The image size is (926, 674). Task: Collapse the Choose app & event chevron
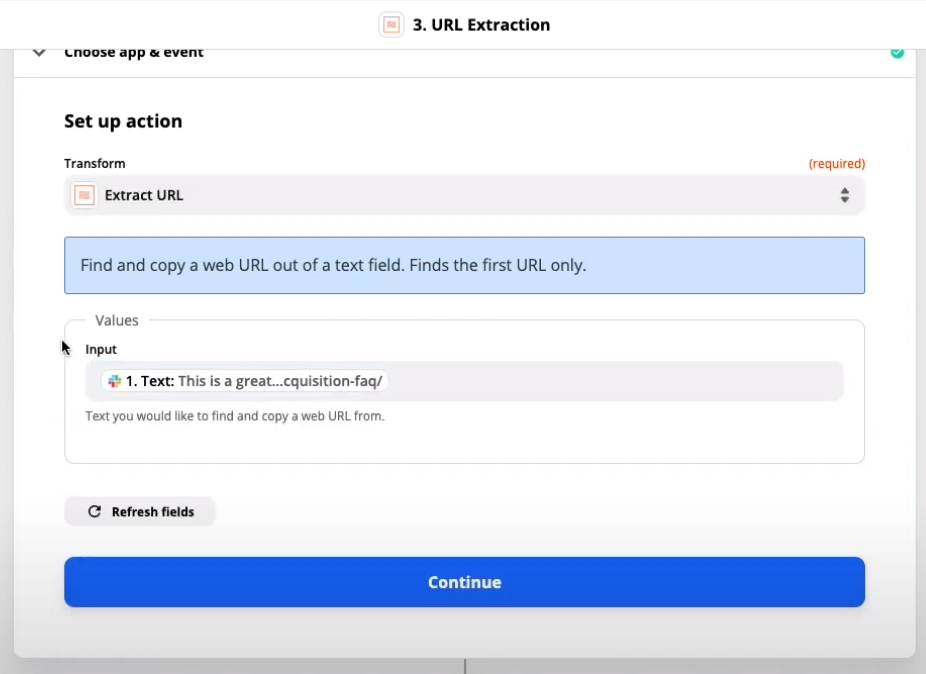tap(39, 53)
